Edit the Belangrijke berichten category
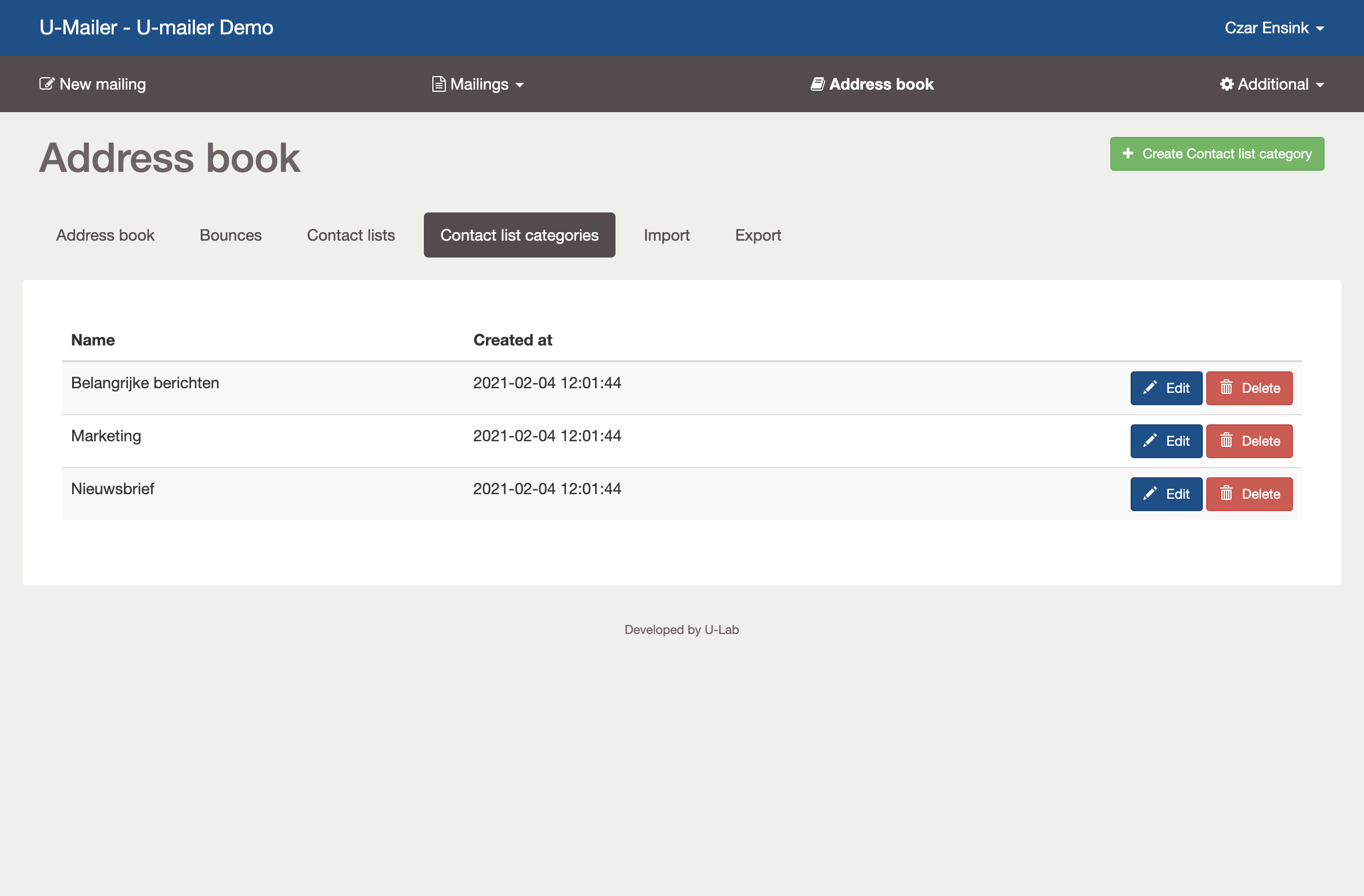 point(1166,388)
